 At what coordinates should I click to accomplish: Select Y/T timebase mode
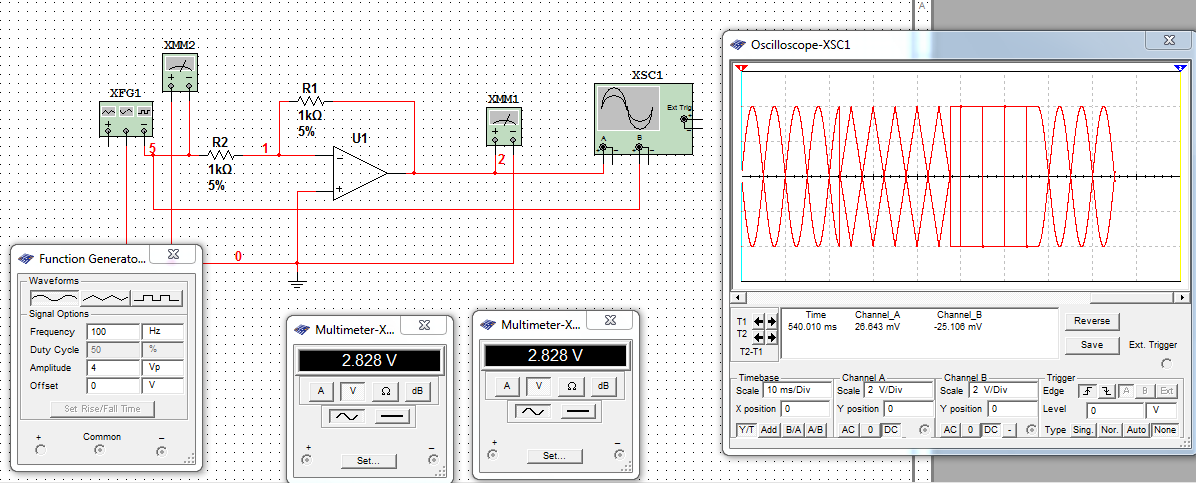747,430
